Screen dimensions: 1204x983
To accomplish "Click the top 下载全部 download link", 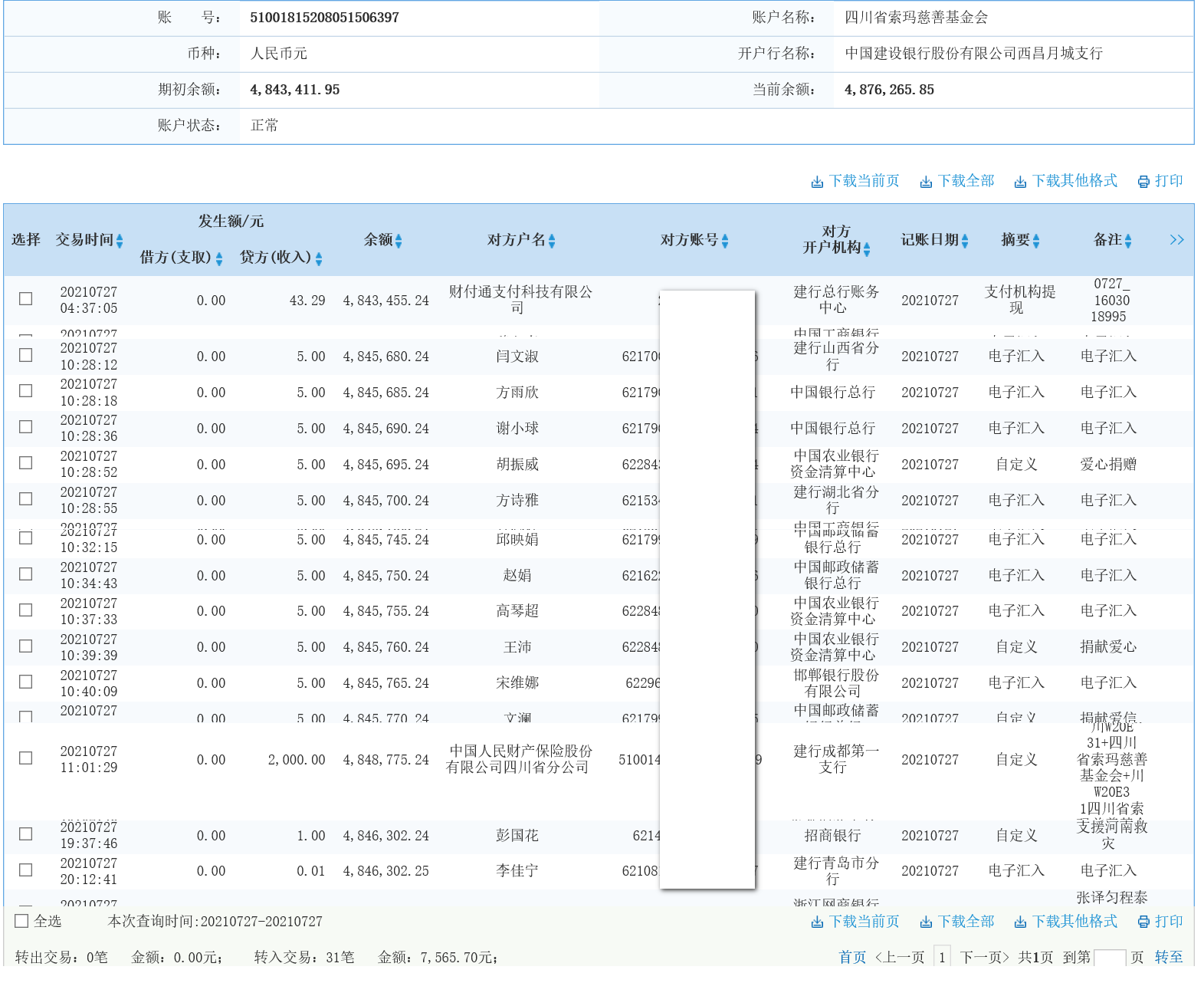I will (957, 181).
